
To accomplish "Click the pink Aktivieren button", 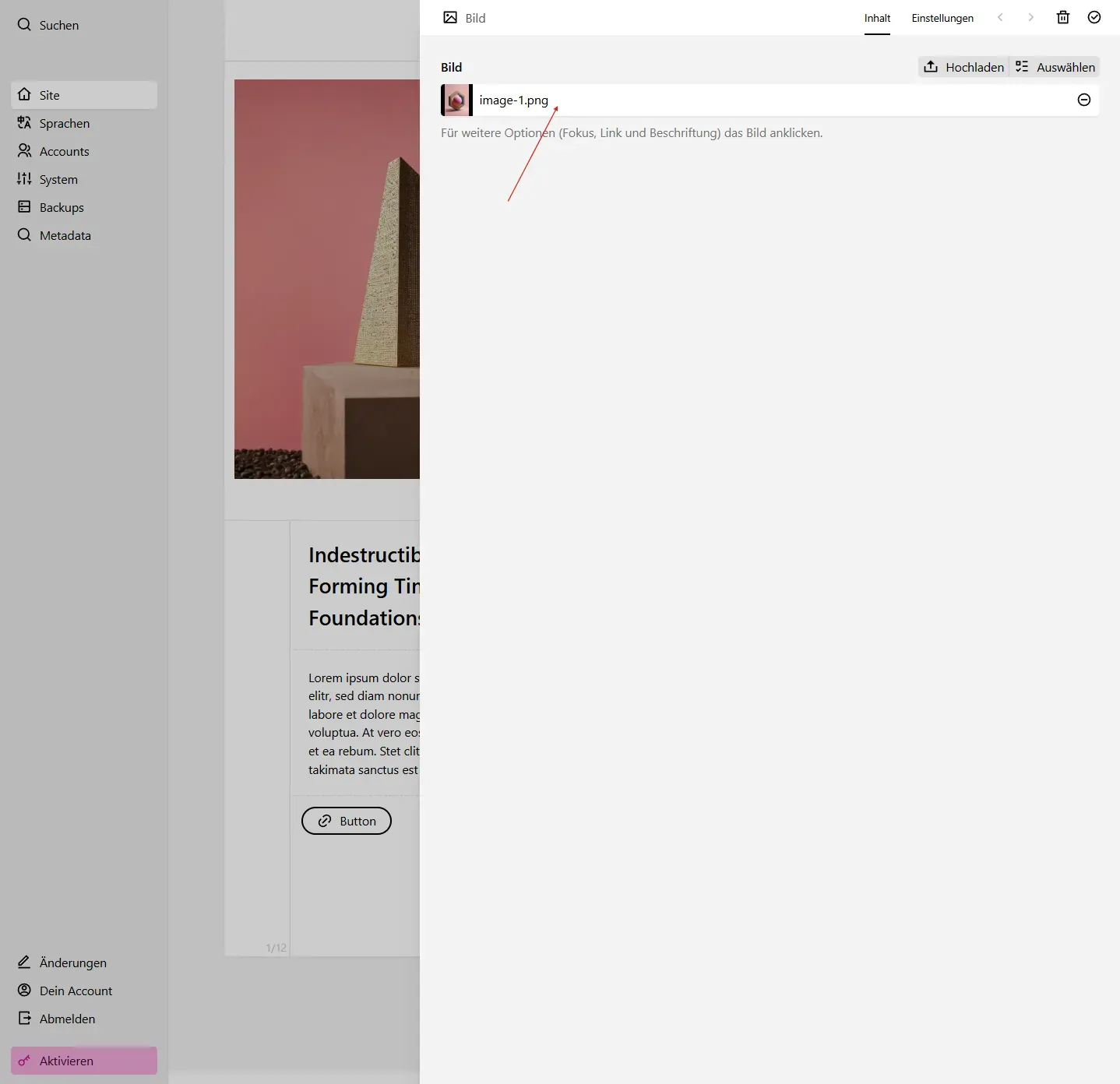I will [x=66, y=1061].
